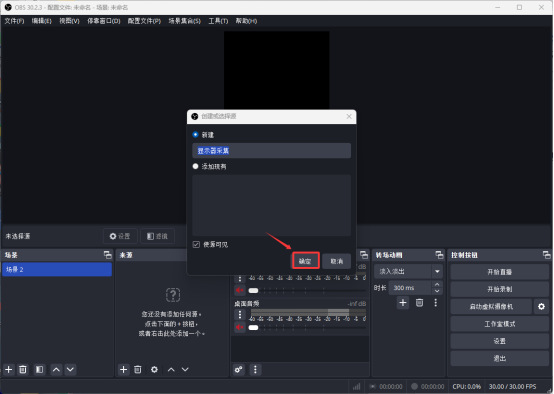Open the virtual camera settings gear
The image size is (554, 394).
(541, 306)
